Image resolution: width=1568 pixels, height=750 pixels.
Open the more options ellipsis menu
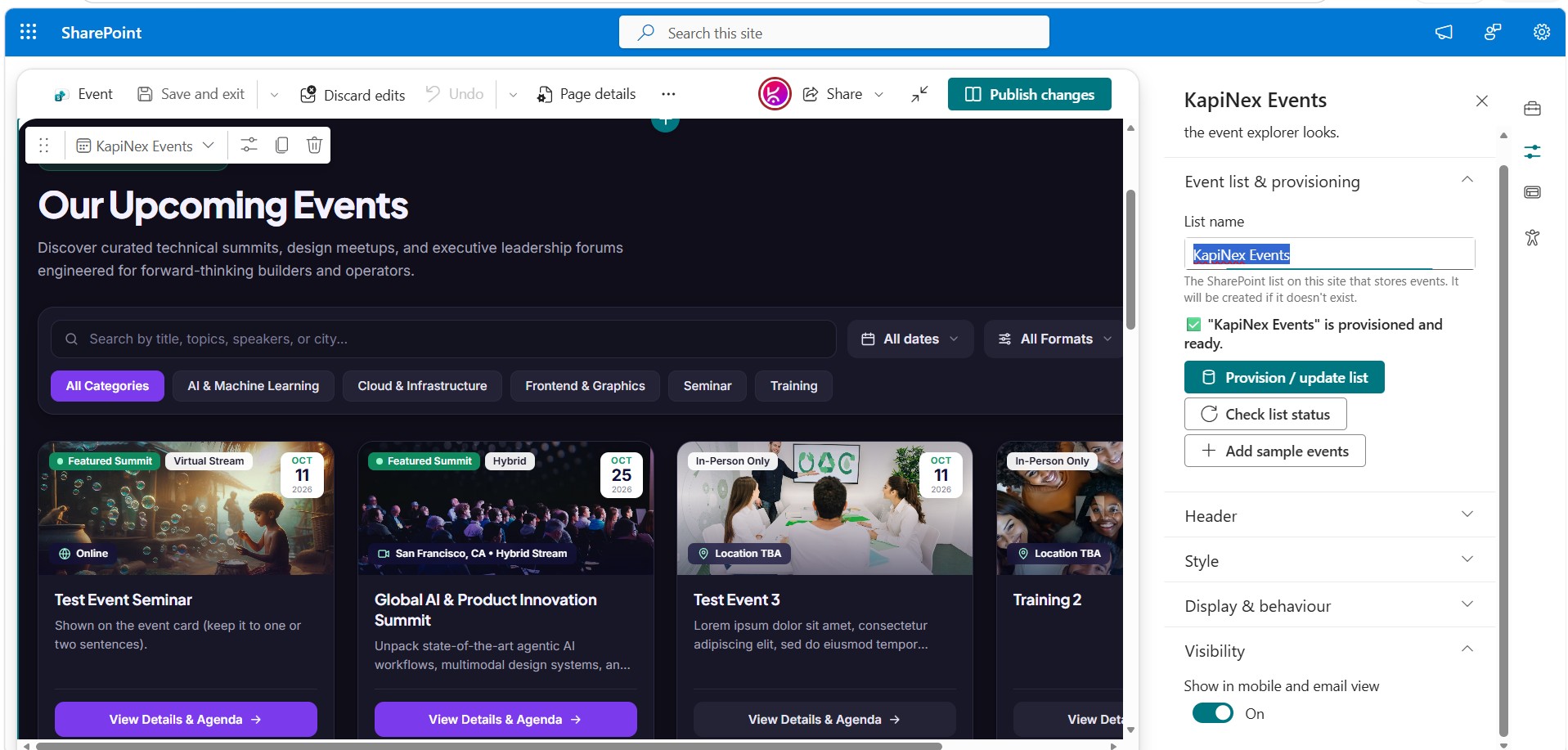pyautogui.click(x=668, y=94)
